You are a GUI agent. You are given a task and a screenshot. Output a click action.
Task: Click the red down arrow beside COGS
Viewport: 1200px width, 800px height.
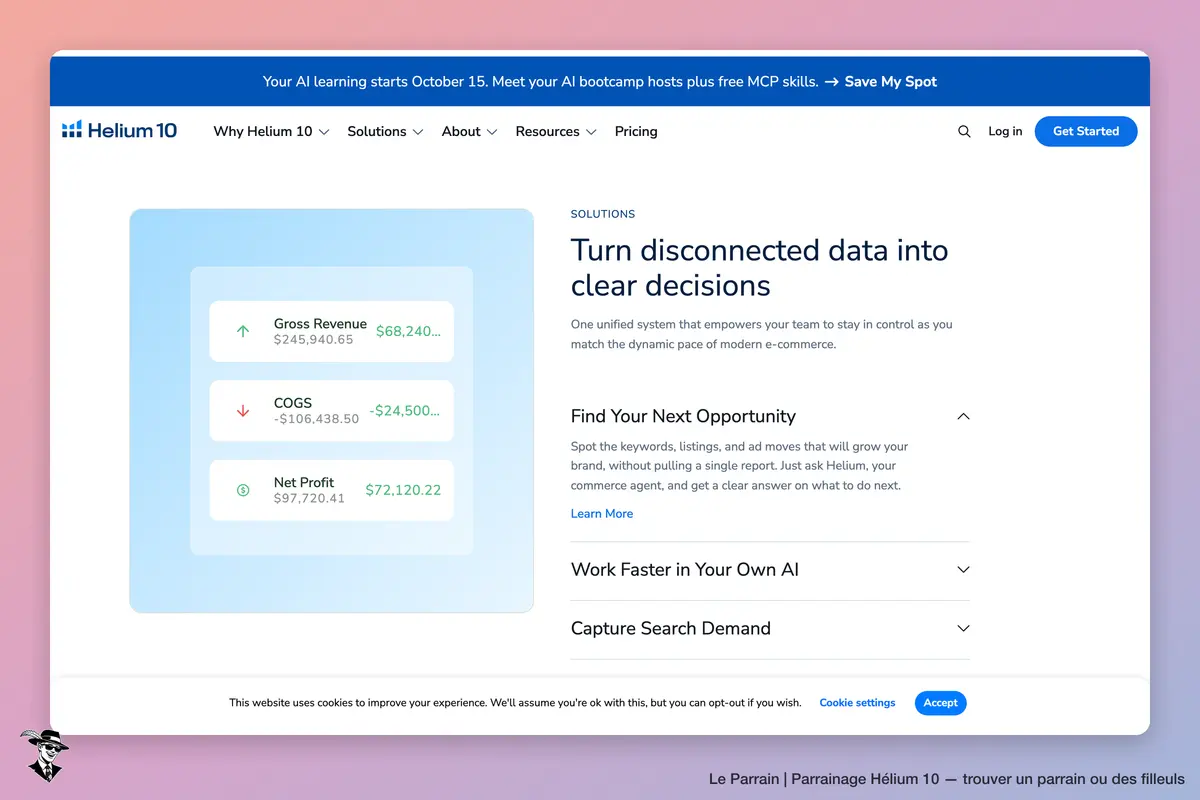click(x=242, y=410)
